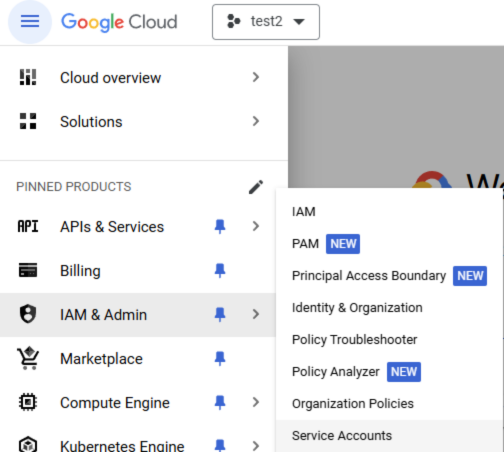
Task: Open Billing menu item
Action: point(80,271)
